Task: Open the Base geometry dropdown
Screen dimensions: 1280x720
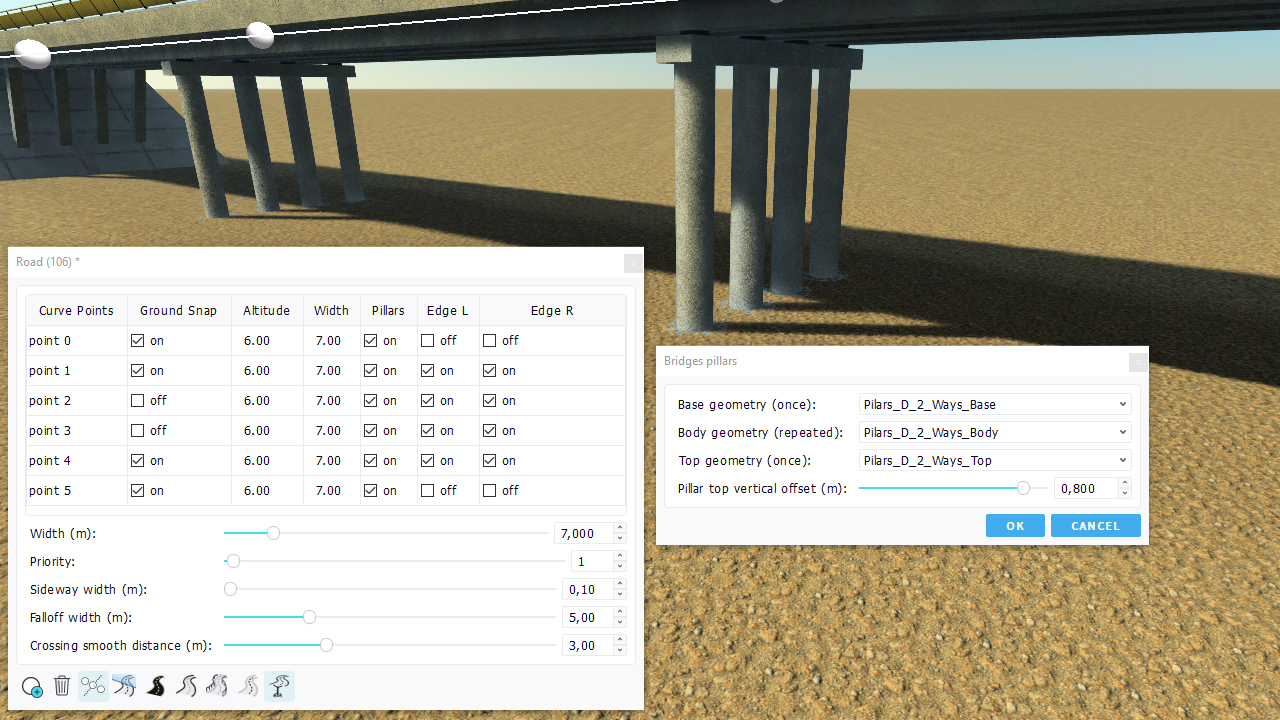Action: point(994,405)
